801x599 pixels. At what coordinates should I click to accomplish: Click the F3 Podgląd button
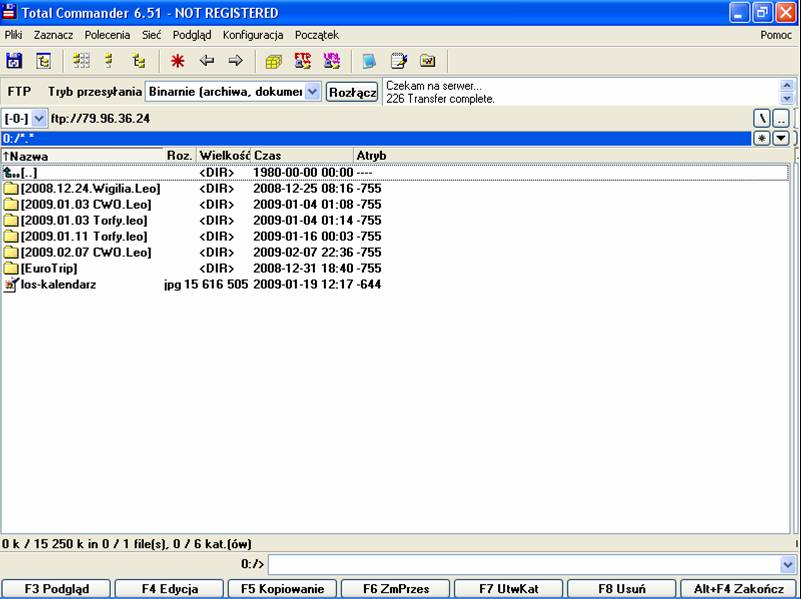click(x=56, y=589)
